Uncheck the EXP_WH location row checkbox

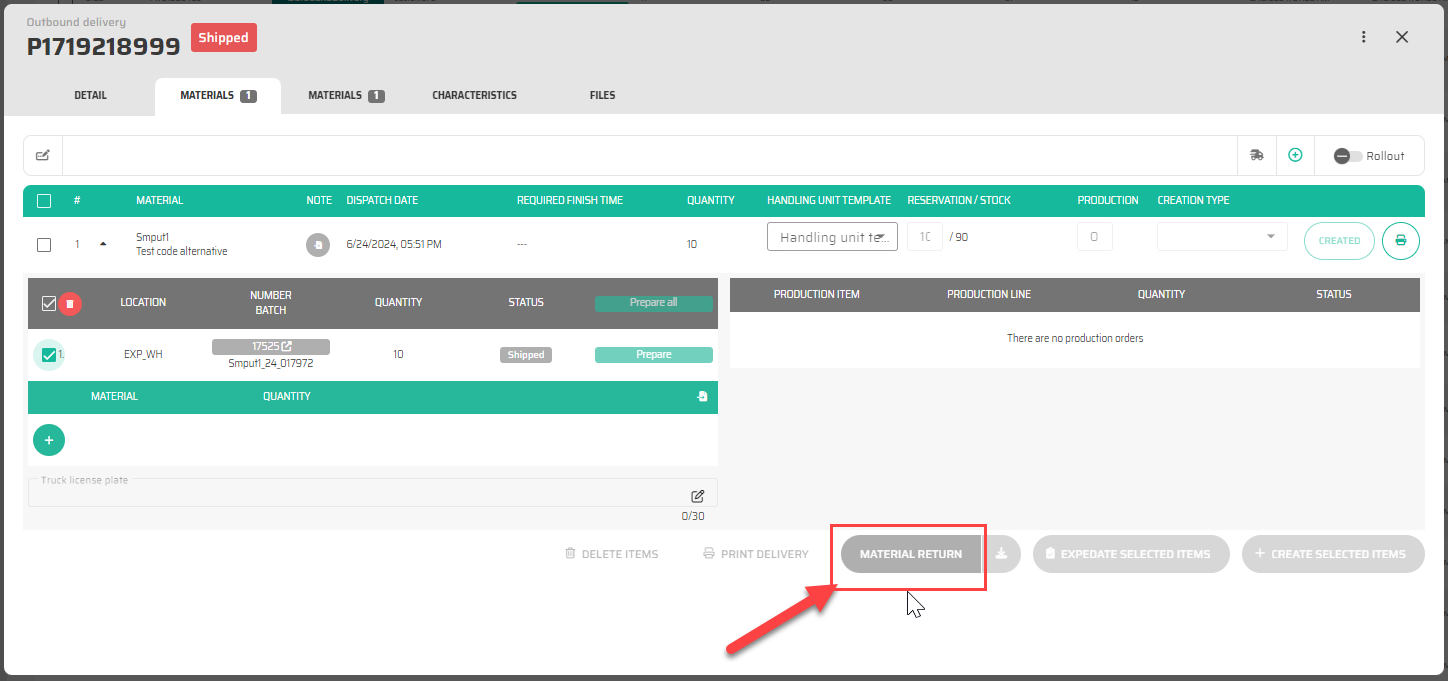click(48, 355)
